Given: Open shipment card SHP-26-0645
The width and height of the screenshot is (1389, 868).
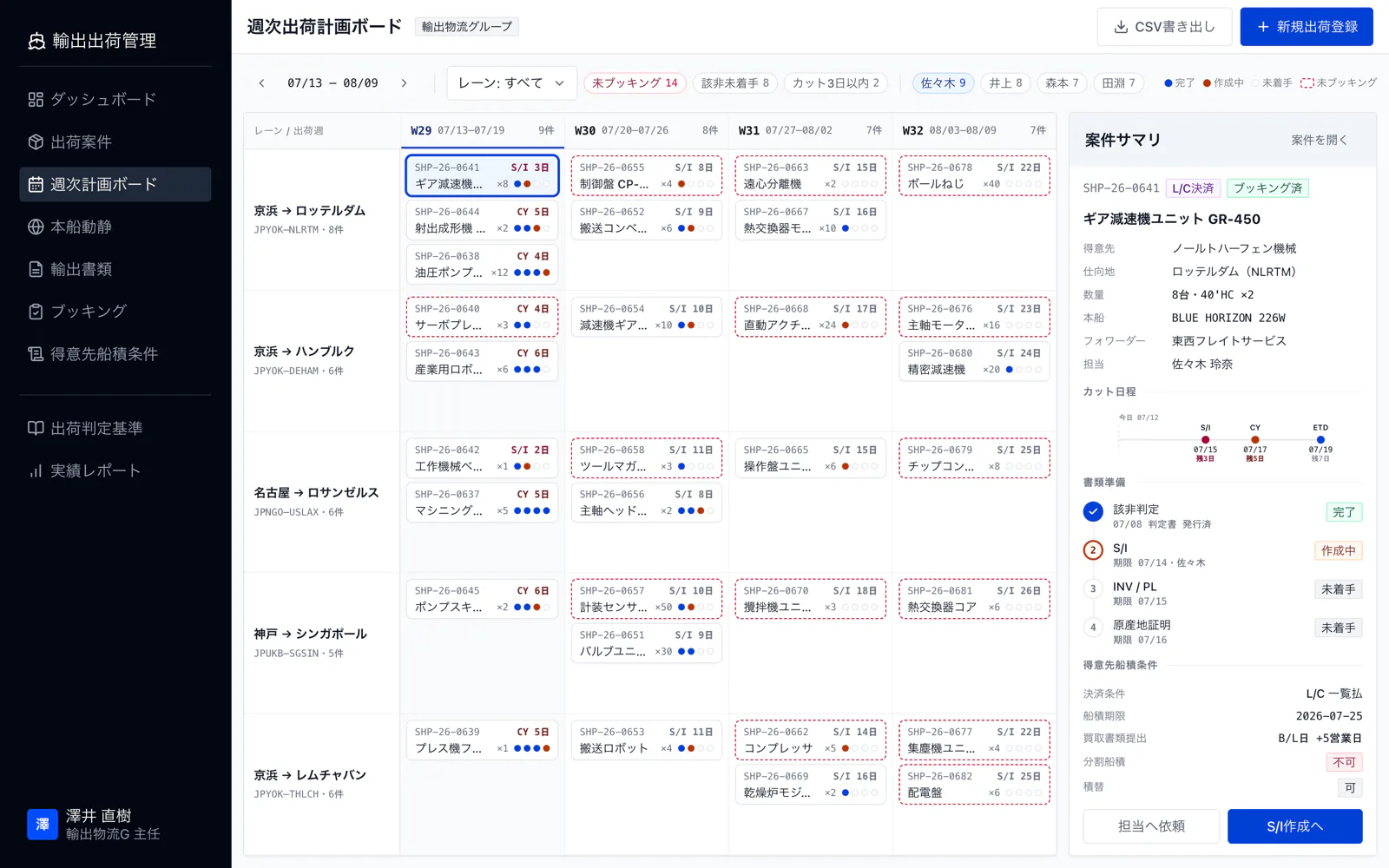Looking at the screenshot, I should 482,599.
